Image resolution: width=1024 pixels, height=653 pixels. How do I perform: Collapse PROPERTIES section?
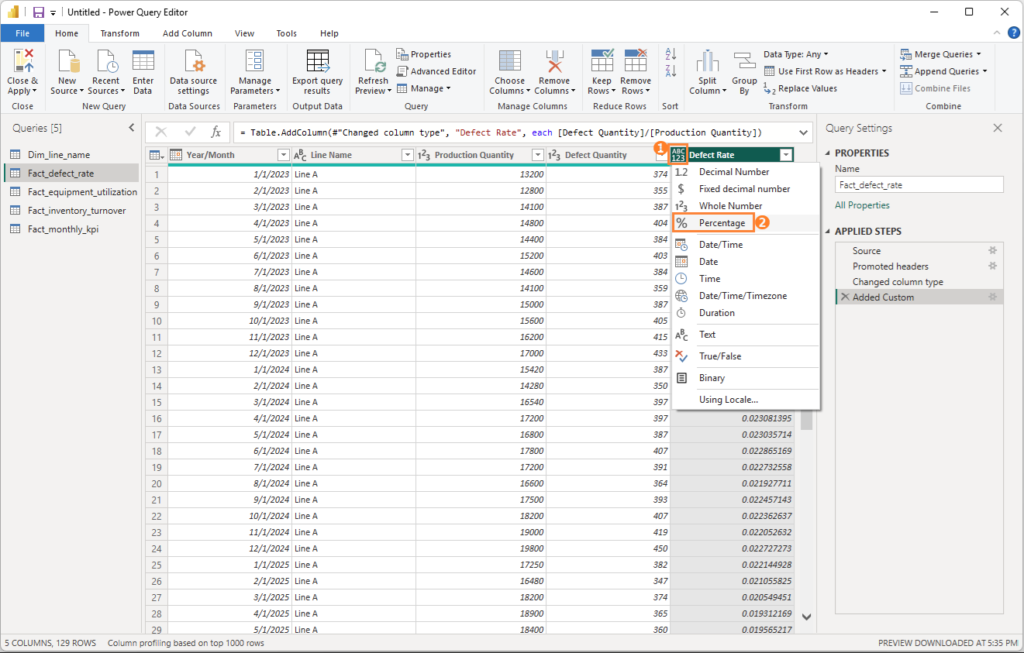pos(828,153)
